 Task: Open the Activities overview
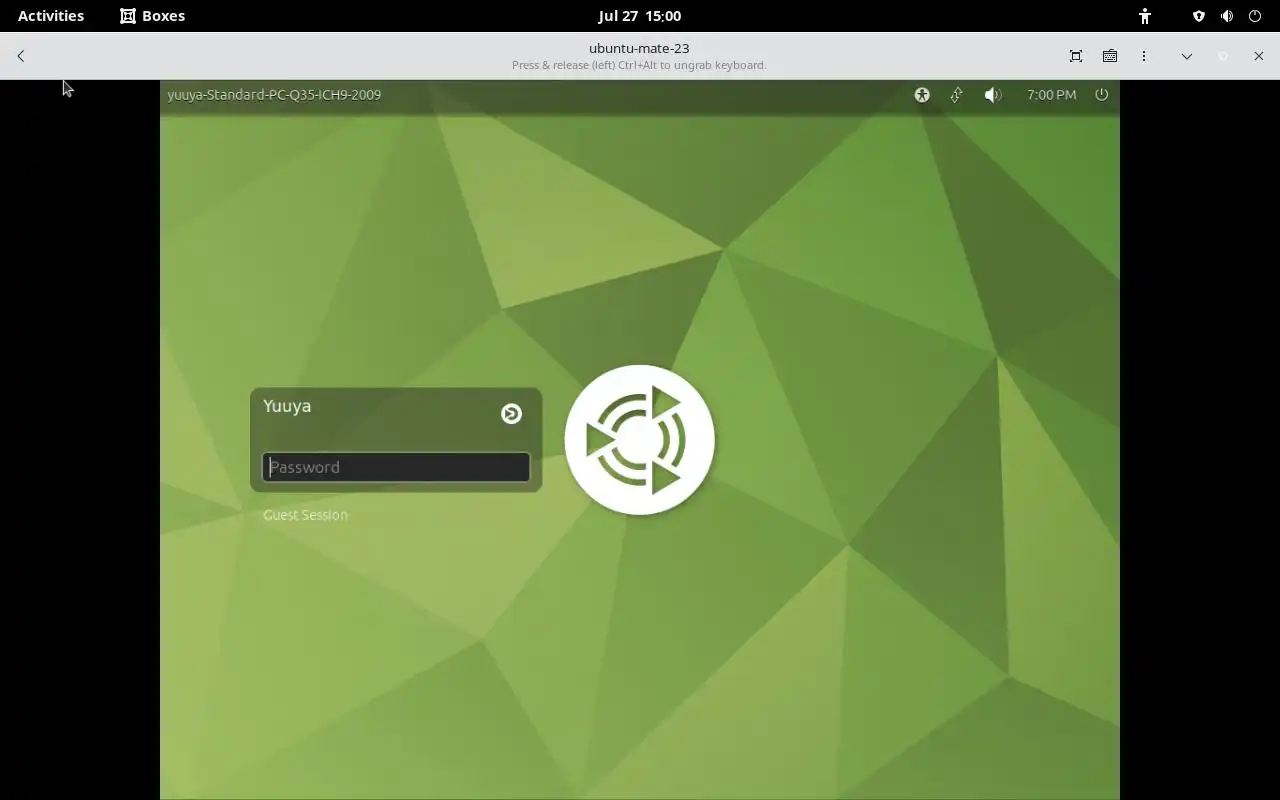[x=51, y=16]
